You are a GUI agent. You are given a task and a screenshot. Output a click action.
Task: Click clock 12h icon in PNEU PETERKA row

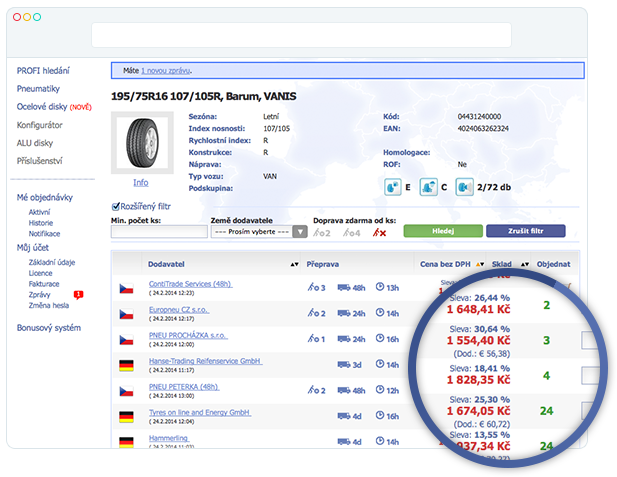(387, 390)
